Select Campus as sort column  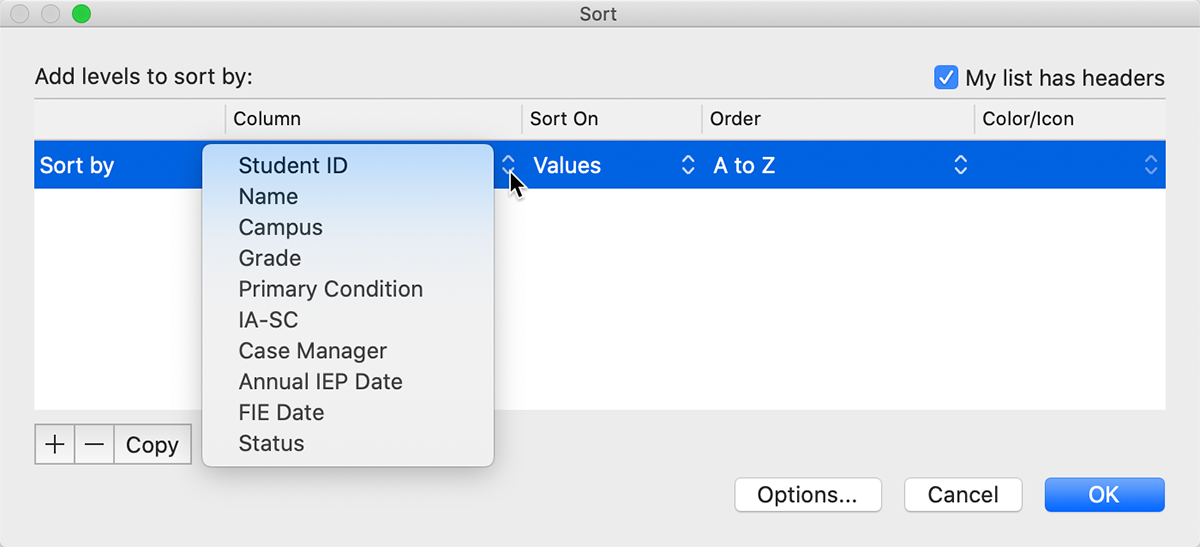pos(280,228)
